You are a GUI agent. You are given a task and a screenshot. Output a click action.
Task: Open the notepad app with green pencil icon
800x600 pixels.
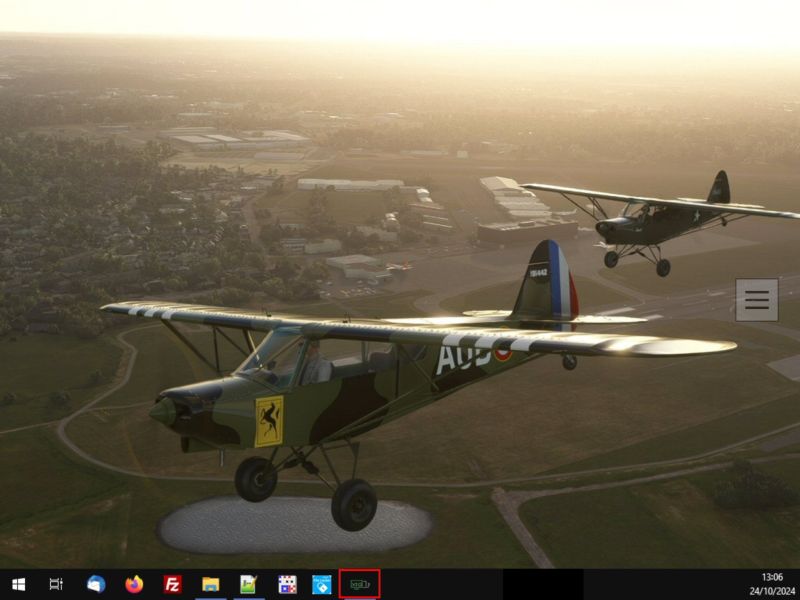pyautogui.click(x=248, y=584)
